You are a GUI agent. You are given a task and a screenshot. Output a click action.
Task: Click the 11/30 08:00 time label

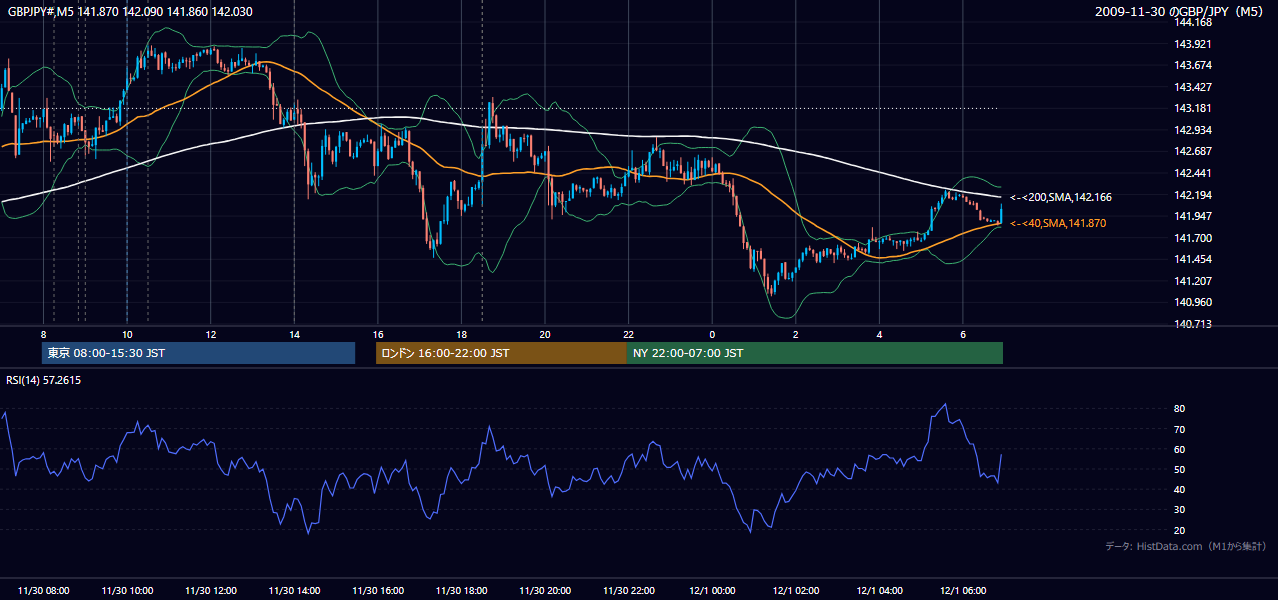44,591
